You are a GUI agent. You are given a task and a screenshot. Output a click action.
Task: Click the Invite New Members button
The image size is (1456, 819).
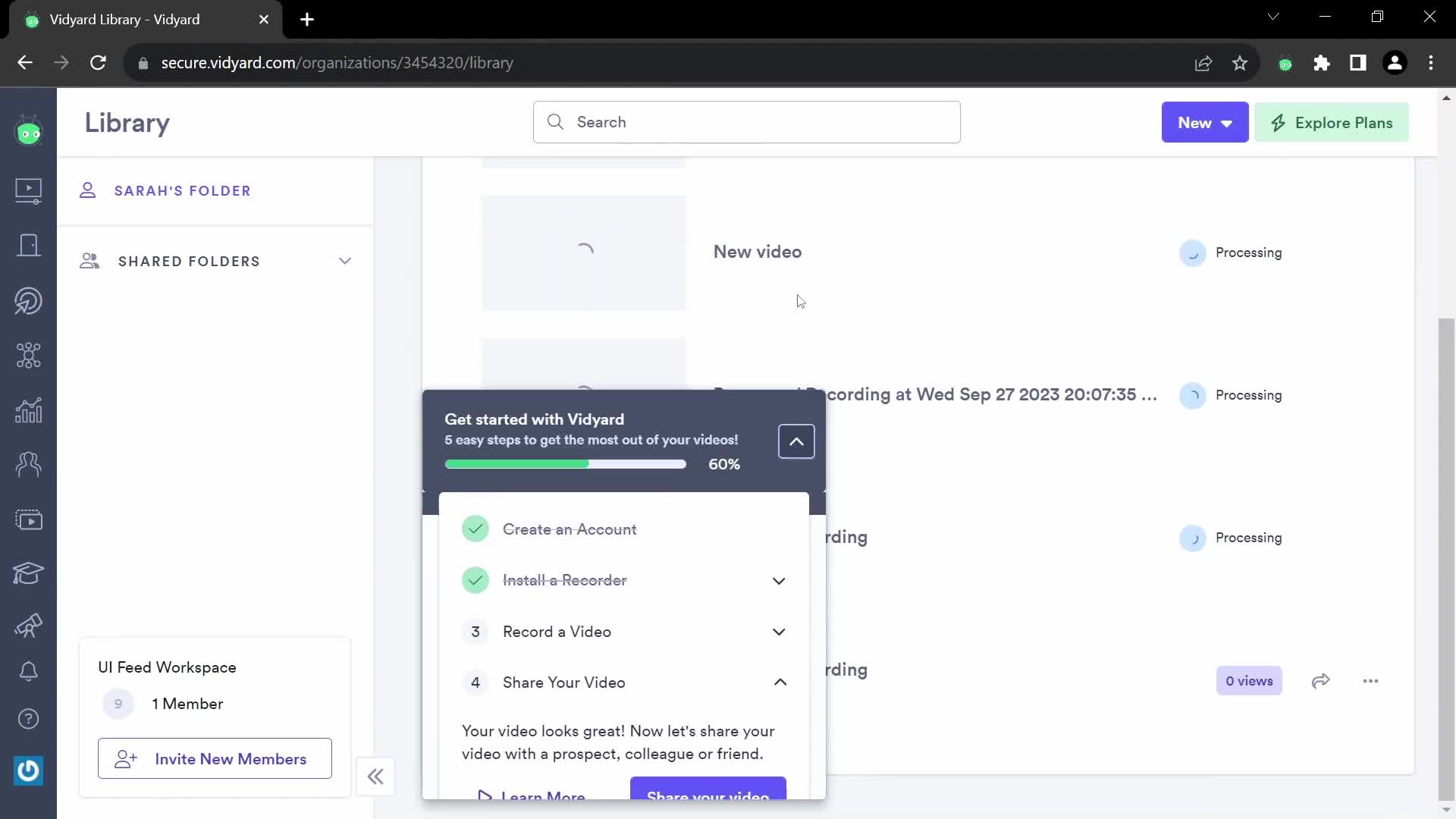(214, 759)
